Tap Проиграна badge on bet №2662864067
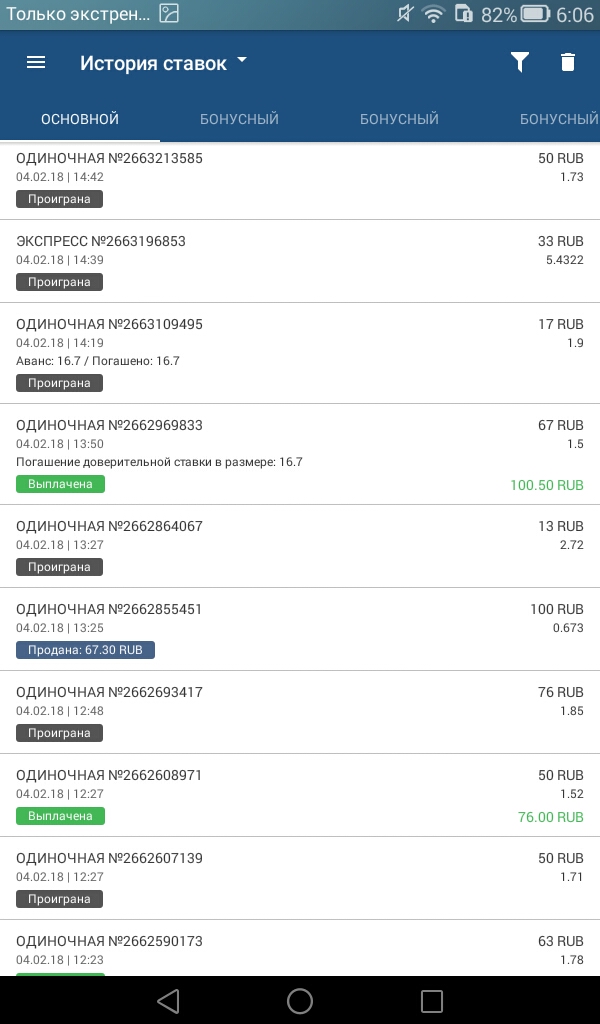Viewport: 600px width, 1024px height. click(x=59, y=567)
